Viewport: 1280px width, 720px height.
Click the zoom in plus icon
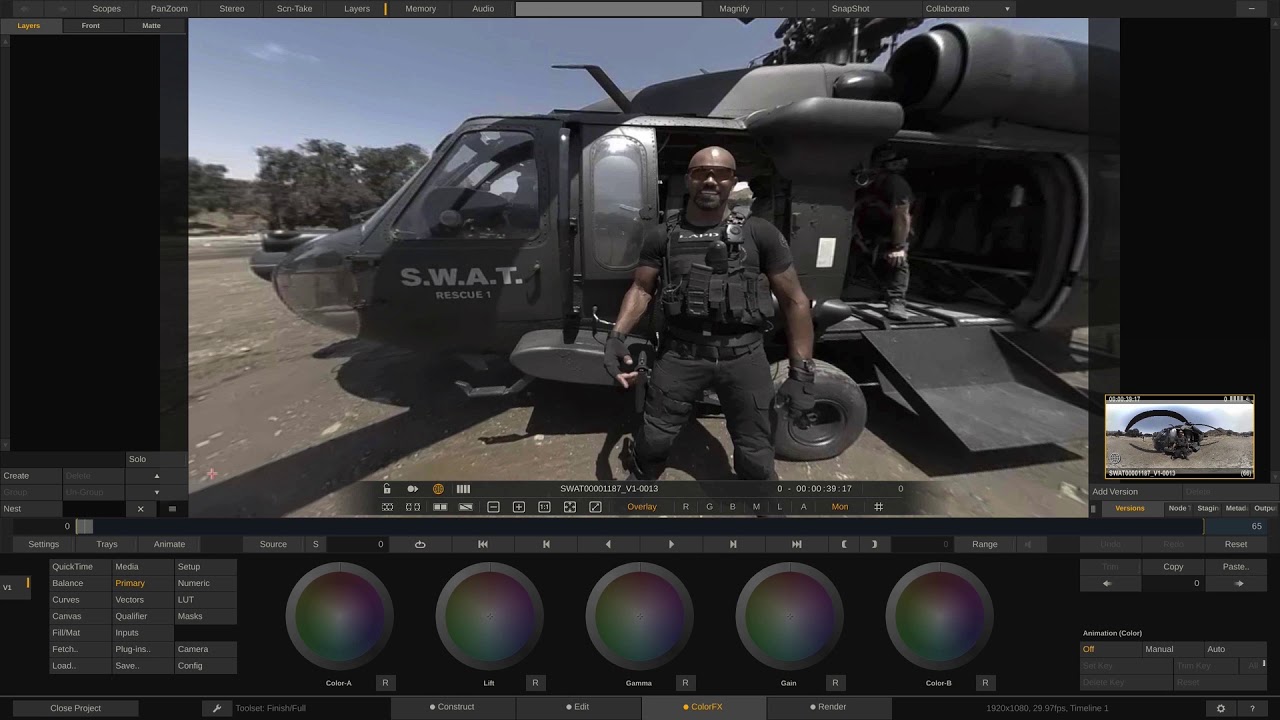[518, 507]
